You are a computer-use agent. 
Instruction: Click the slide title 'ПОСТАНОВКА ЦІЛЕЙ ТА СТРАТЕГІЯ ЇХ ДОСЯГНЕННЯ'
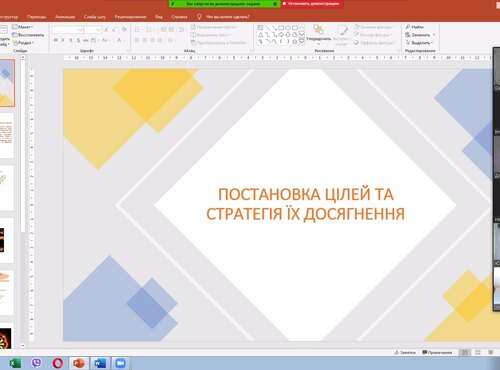pos(306,204)
